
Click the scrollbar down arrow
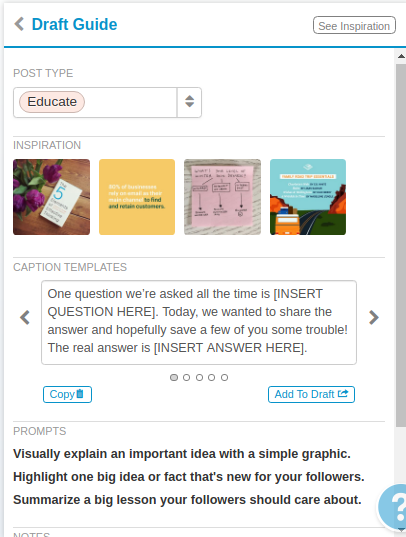(401, 530)
